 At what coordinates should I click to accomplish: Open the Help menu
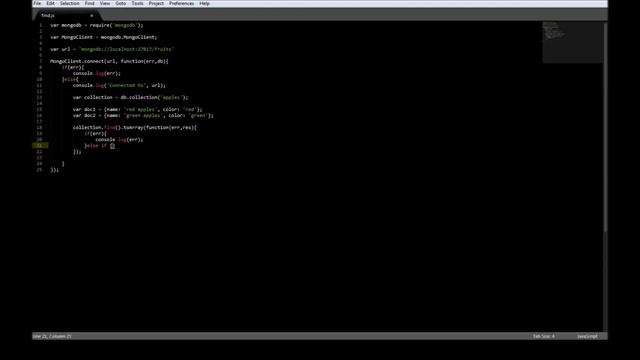pyautogui.click(x=204, y=3)
